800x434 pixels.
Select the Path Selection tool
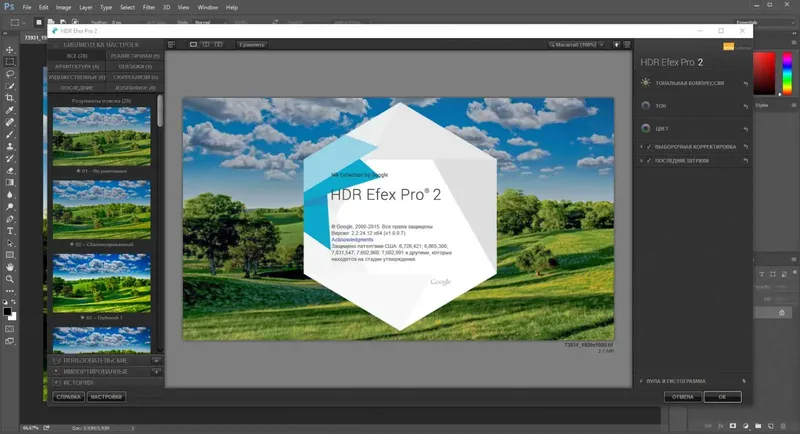10,243
